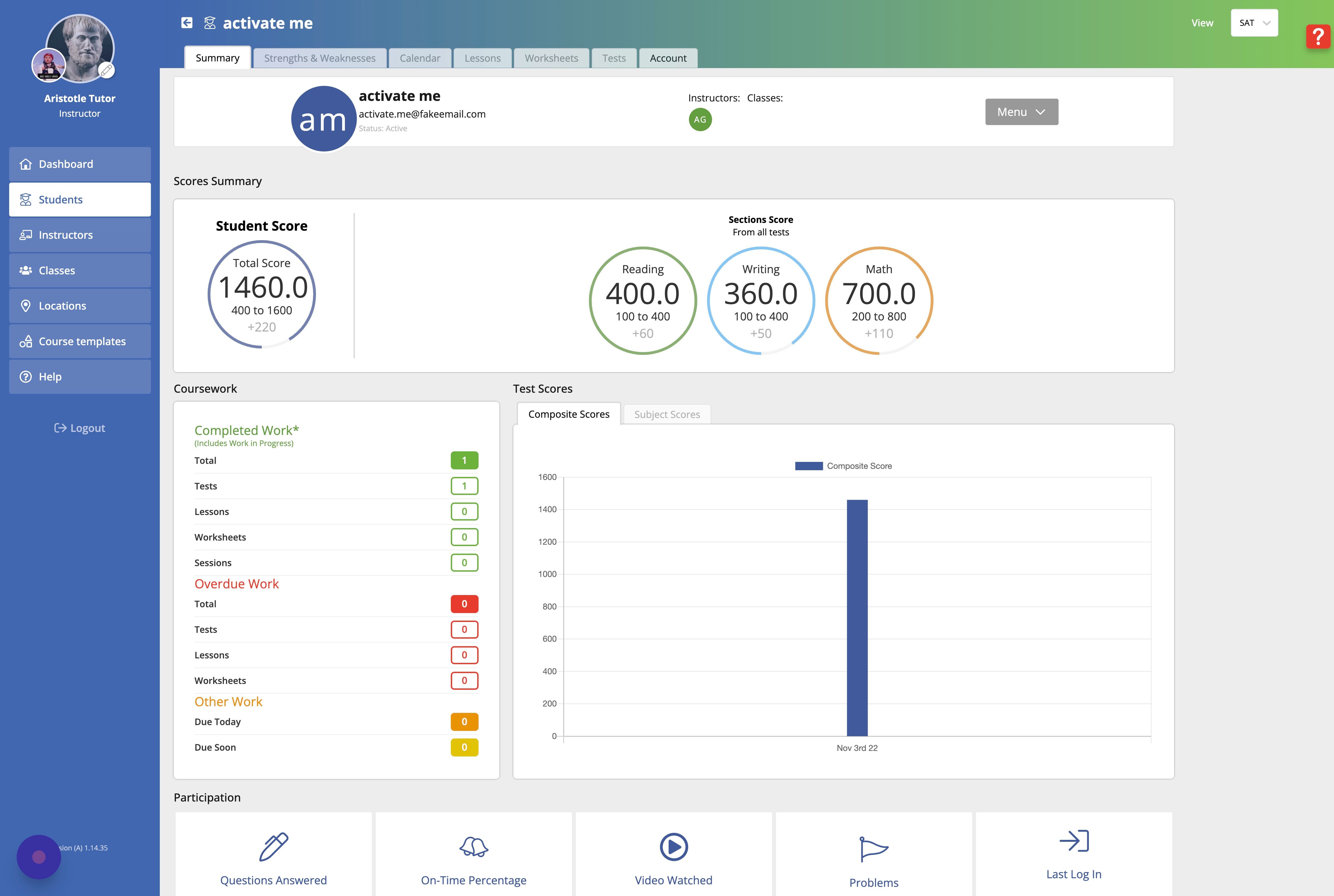The height and width of the screenshot is (896, 1334).
Task: Click the Total Score circular gauge
Action: (262, 294)
